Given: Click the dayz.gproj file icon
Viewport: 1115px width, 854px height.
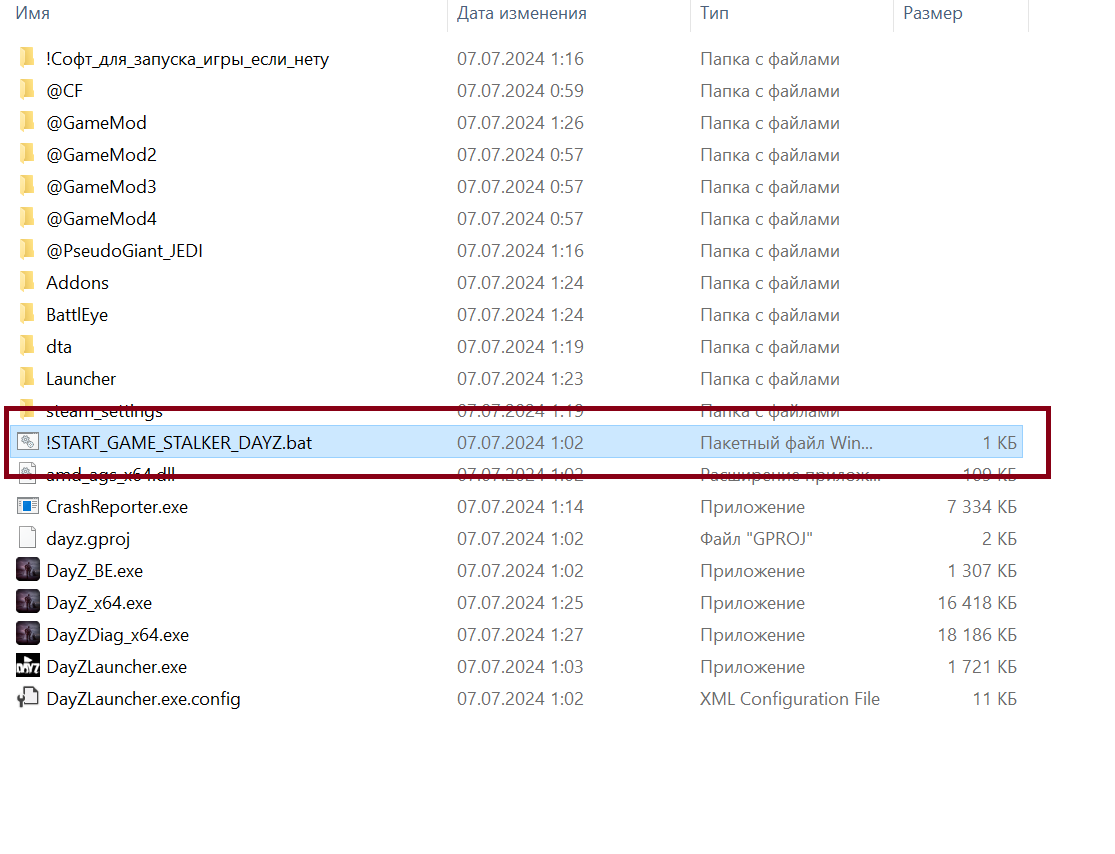Looking at the screenshot, I should [28, 539].
